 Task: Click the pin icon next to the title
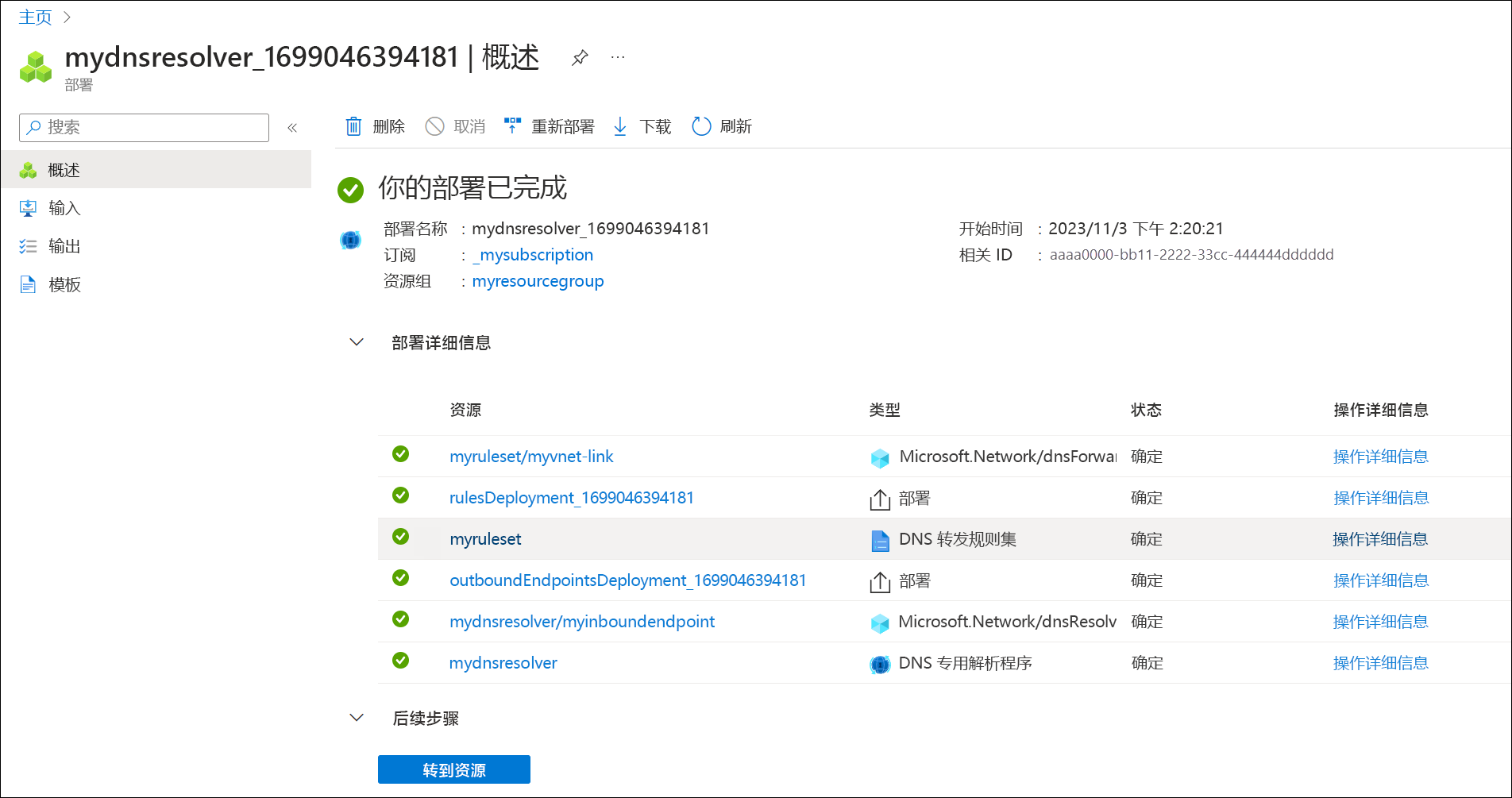580,57
